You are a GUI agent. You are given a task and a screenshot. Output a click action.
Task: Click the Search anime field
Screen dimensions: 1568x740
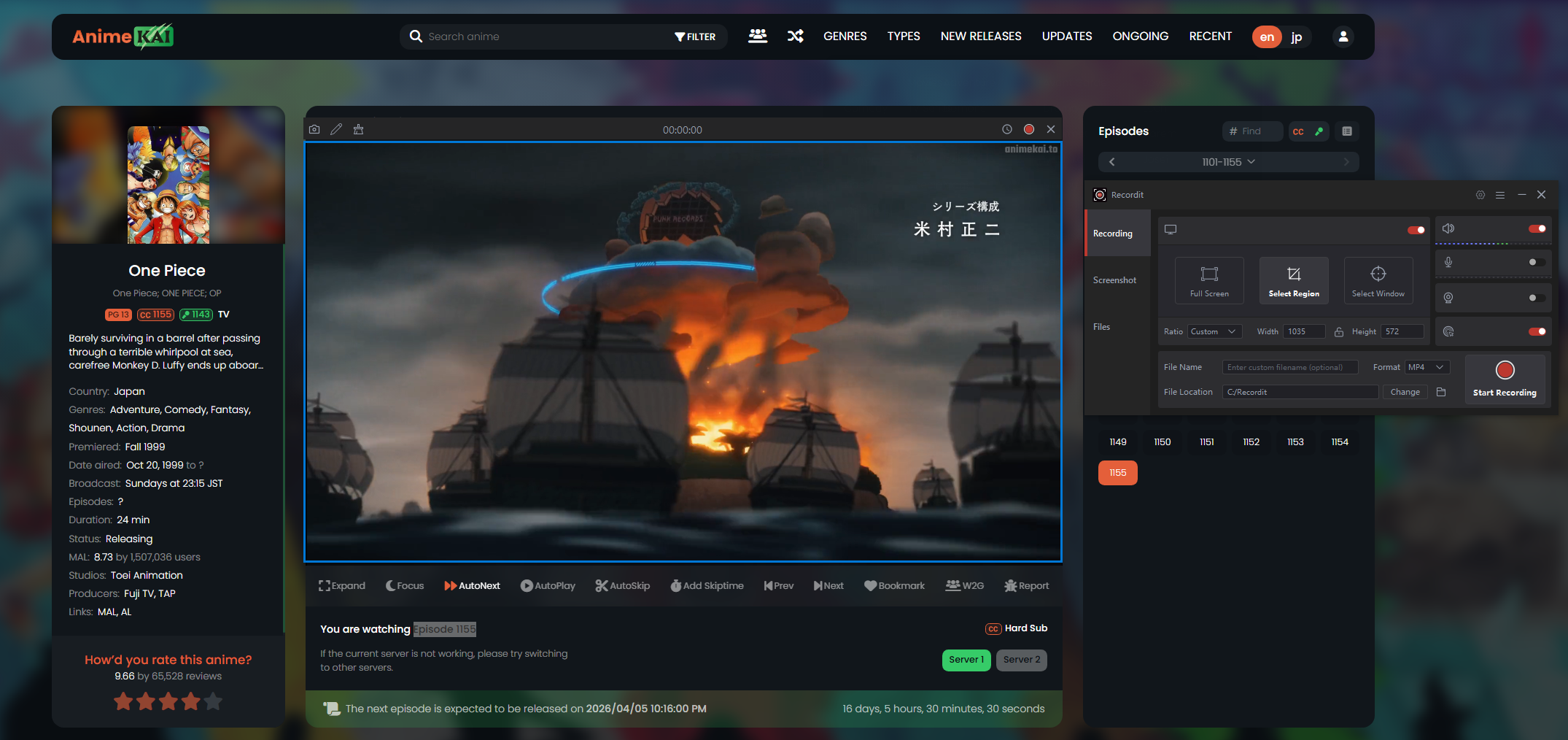coord(547,36)
